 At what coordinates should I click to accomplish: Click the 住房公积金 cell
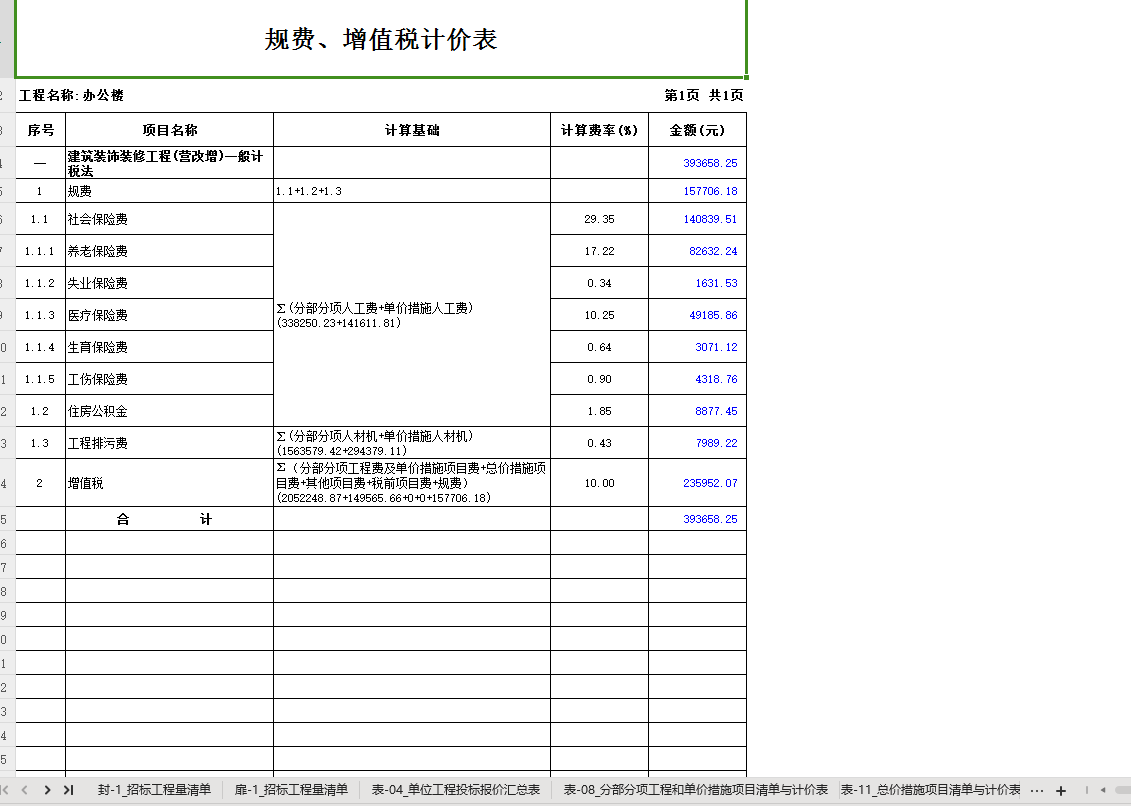click(x=170, y=411)
